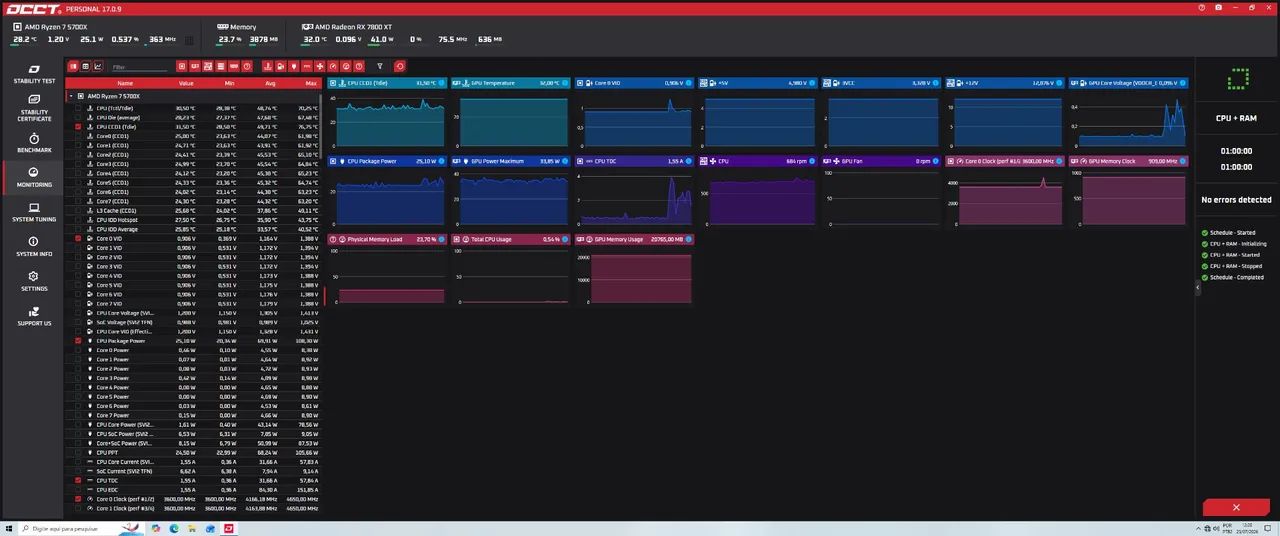Open System Tuning in the sidebar
The height and width of the screenshot is (536, 1280).
pyautogui.click(x=34, y=212)
